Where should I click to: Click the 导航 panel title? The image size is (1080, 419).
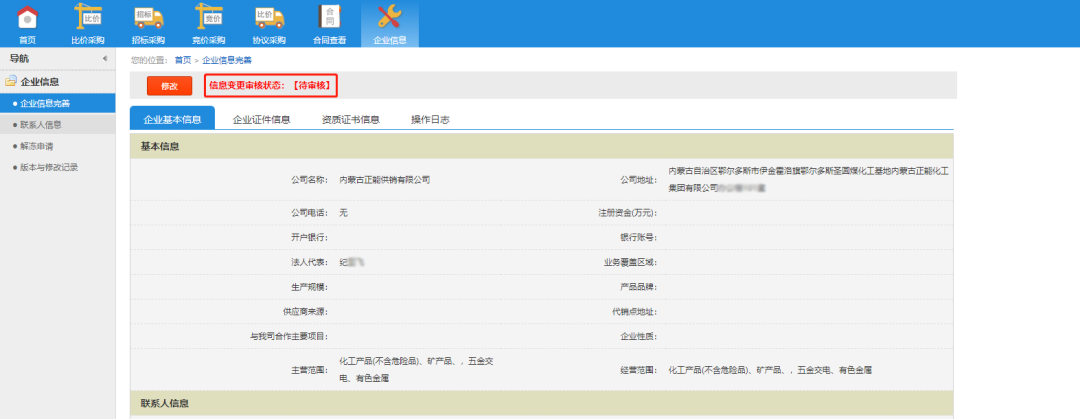click(19, 59)
